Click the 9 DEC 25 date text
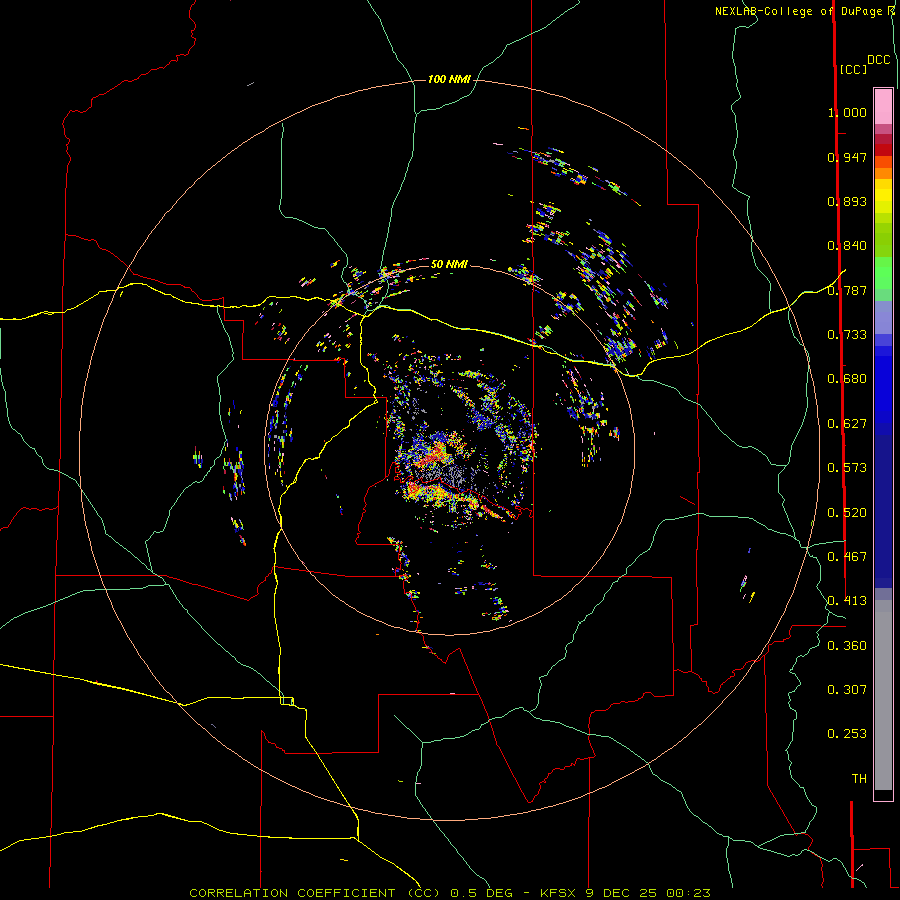This screenshot has width=900, height=900. (x=622, y=893)
